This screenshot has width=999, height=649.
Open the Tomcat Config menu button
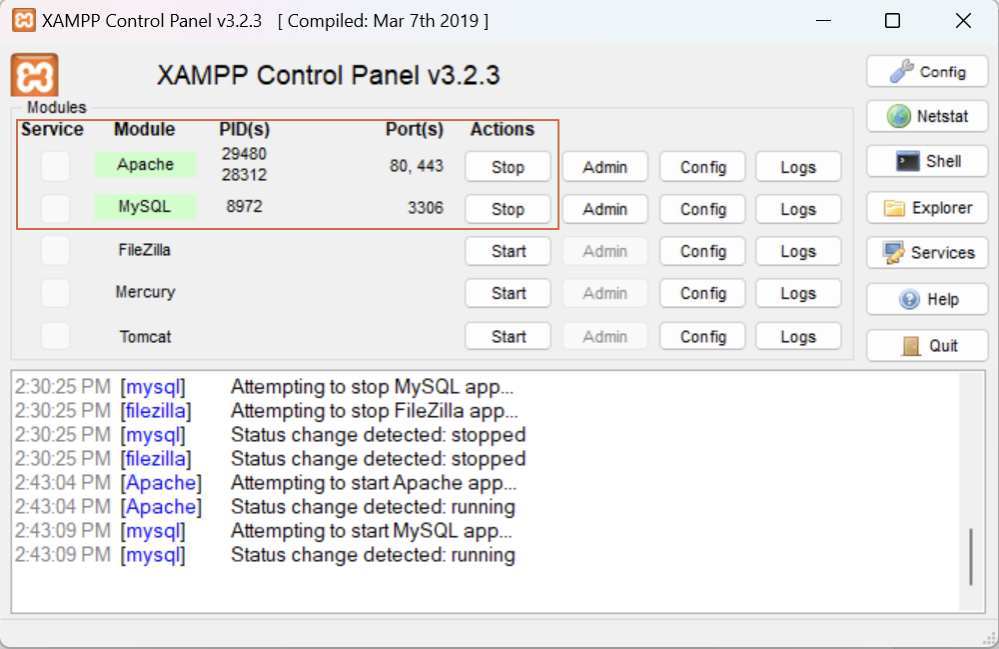(702, 337)
